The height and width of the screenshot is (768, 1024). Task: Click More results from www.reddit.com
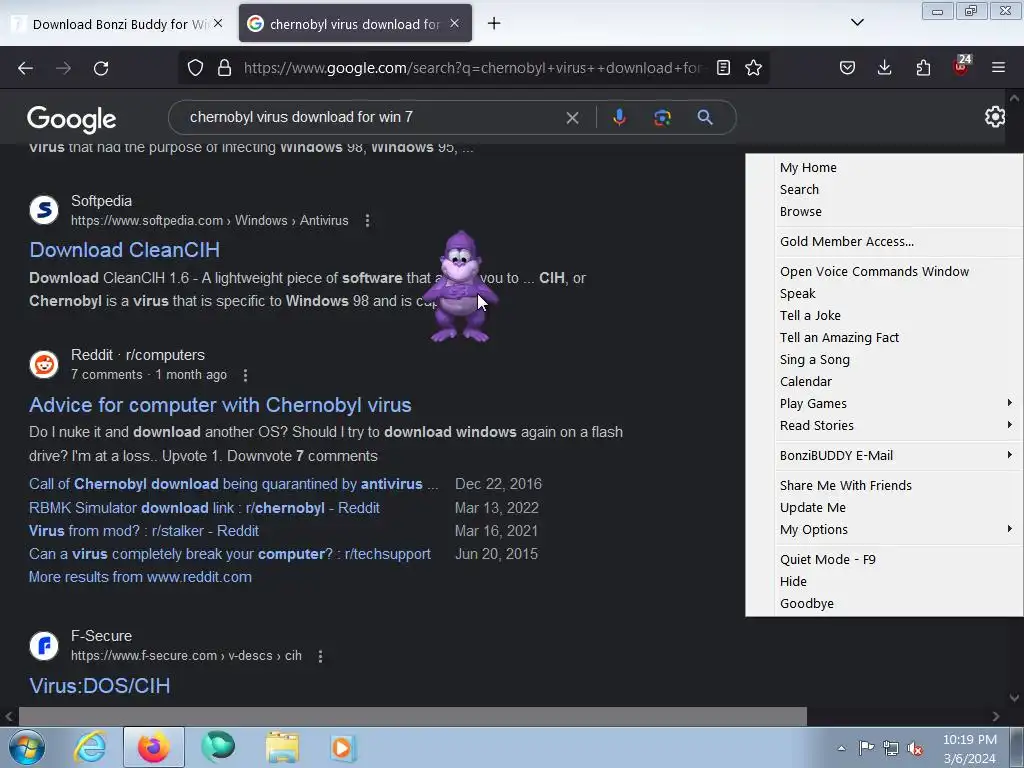140,577
